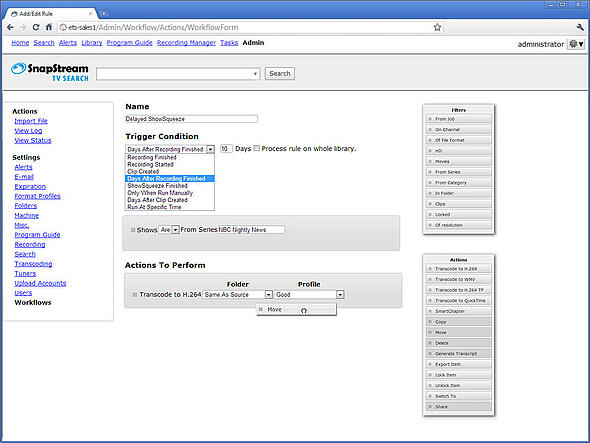
Task: Pick the From Category filter item
Action: click(459, 183)
